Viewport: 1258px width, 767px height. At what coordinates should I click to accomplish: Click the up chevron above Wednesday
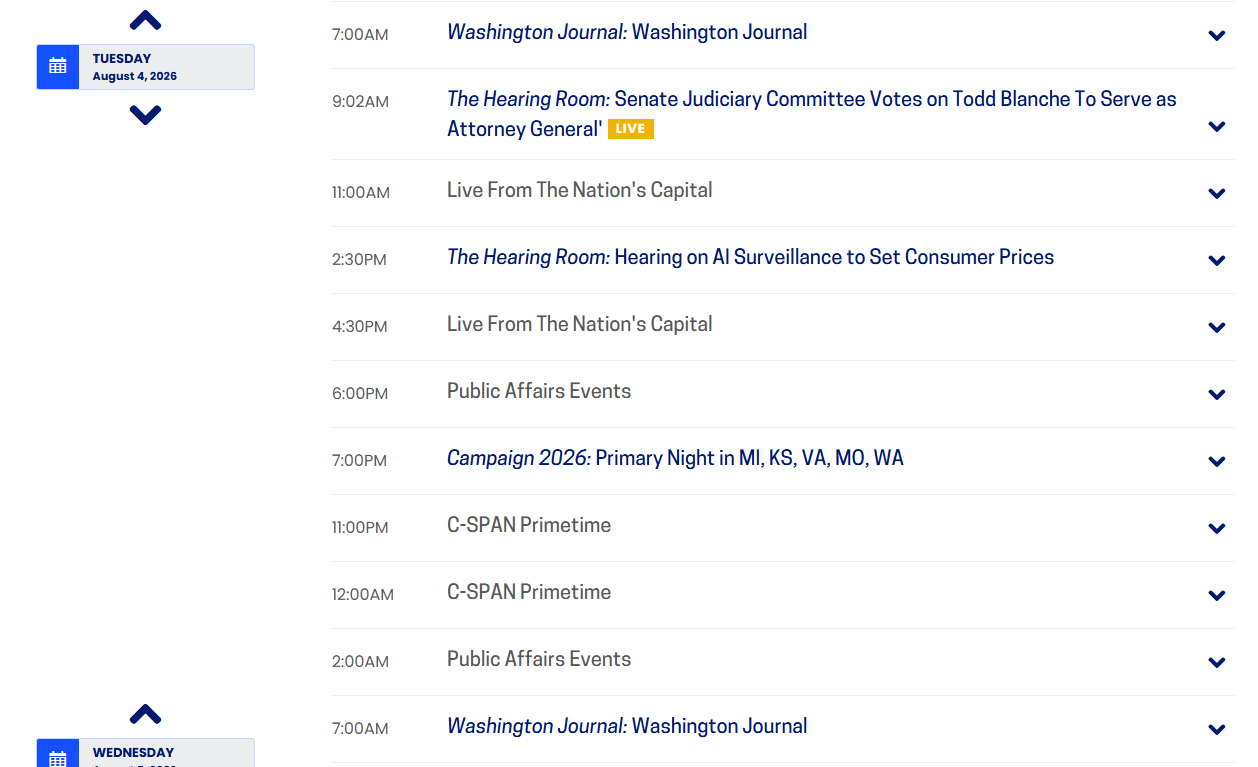(145, 714)
